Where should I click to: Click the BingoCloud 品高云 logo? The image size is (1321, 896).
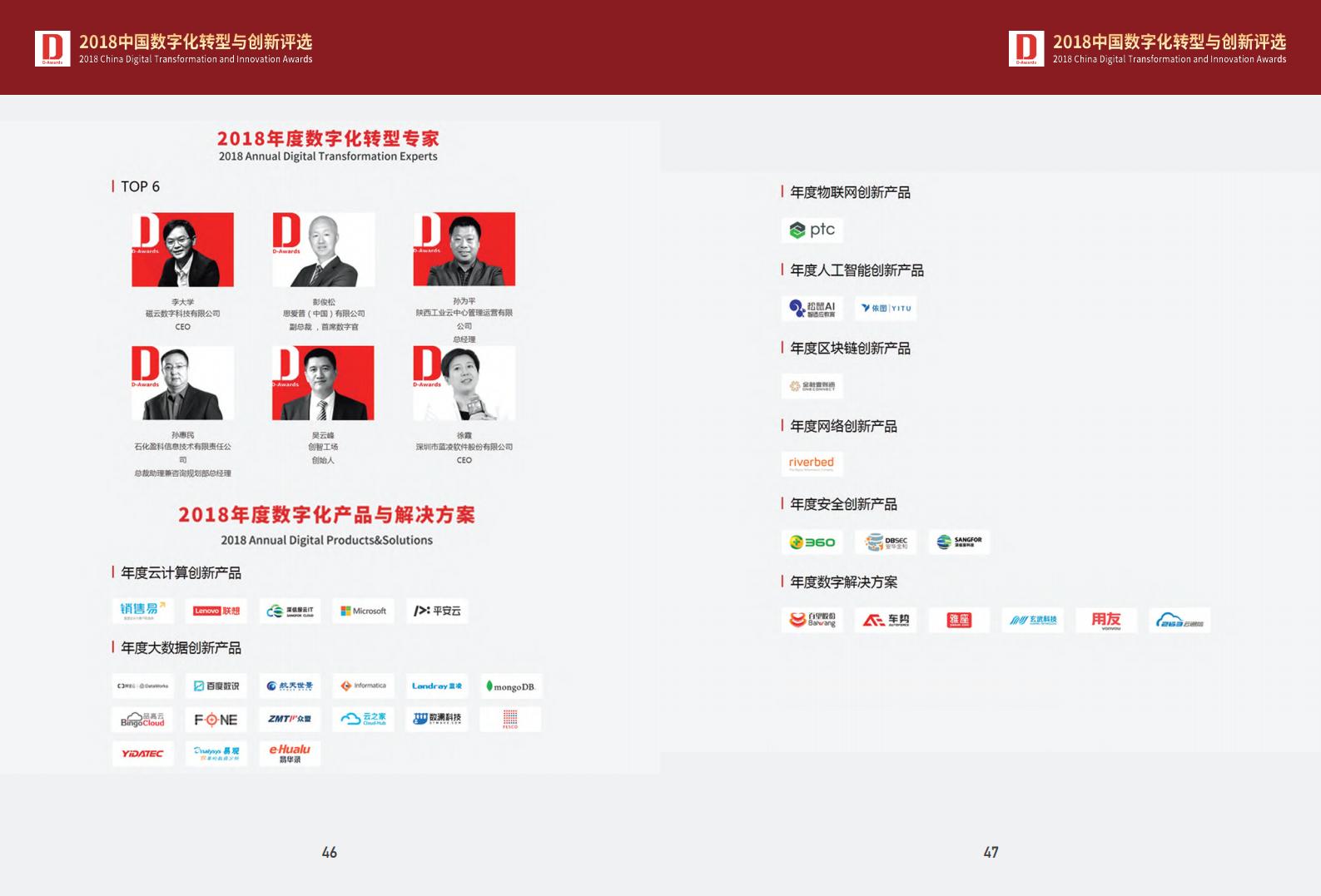pos(143,720)
